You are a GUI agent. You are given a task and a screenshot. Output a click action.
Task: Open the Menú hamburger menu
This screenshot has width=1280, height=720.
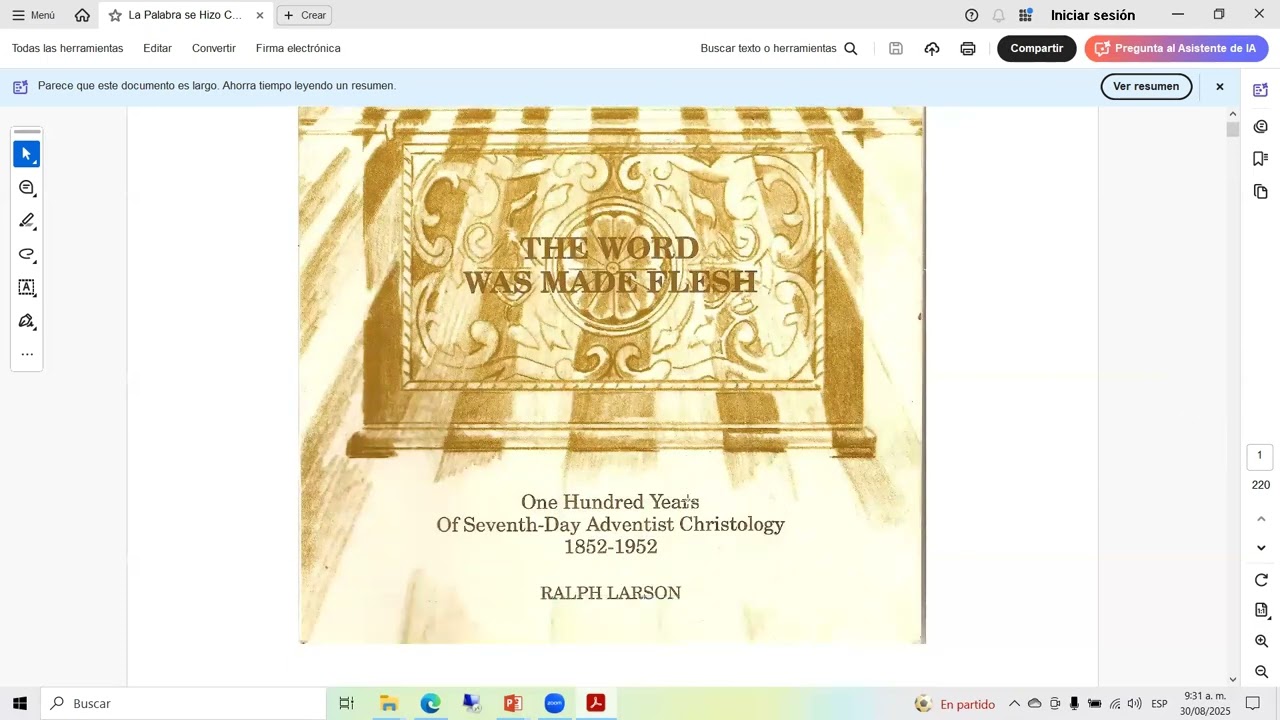pos(33,15)
